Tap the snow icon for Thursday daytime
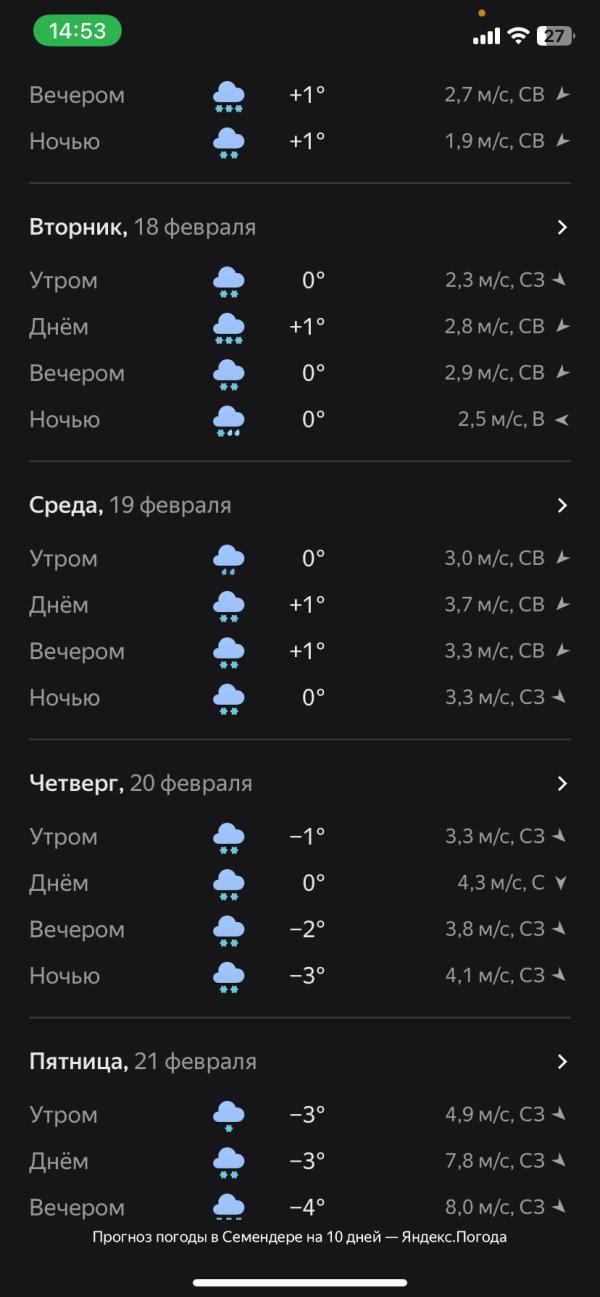This screenshot has height=1297, width=600. tap(229, 884)
